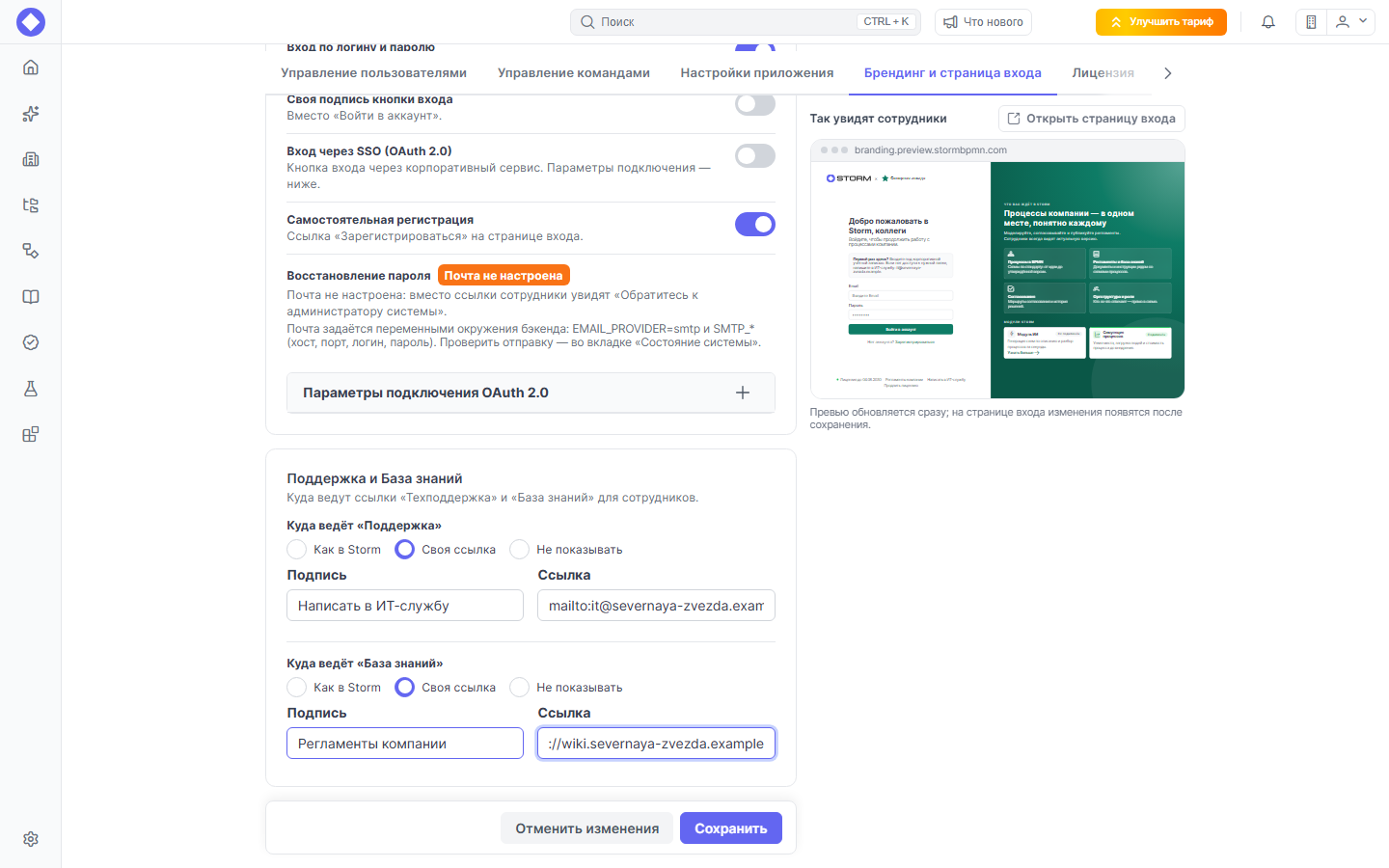The width and height of the screenshot is (1389, 868).
Task: Open the shapes diagram icon in the sidebar
Action: [x=31, y=251]
